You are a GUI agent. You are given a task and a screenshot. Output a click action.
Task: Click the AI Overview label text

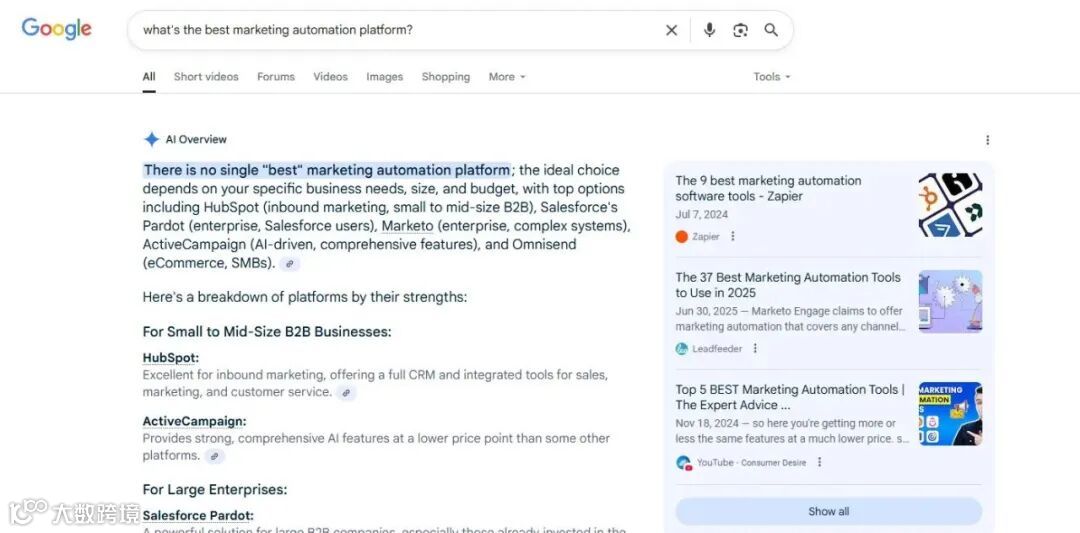pyautogui.click(x=196, y=139)
